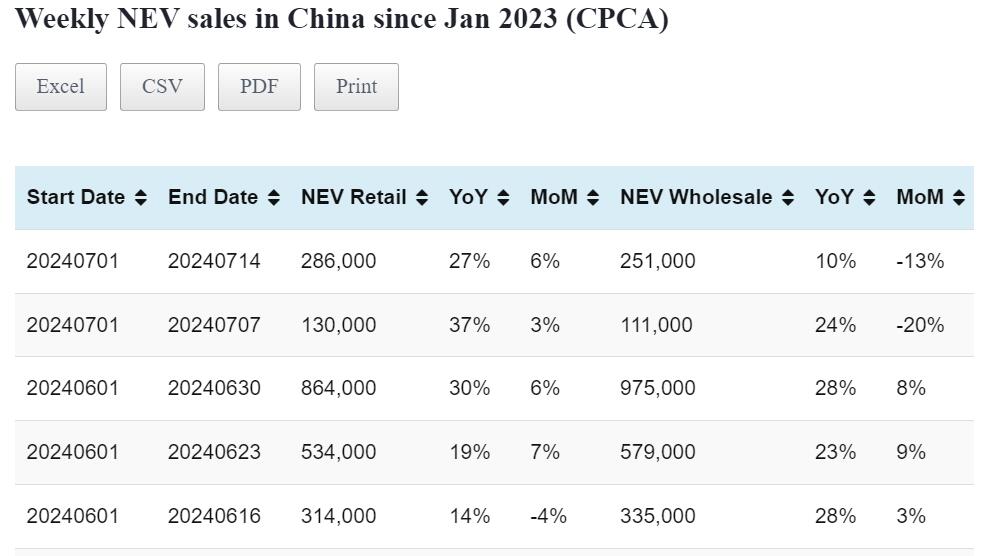Click the sort arrows next to End Date
Image resolution: width=982 pixels, height=556 pixels.
tap(274, 198)
